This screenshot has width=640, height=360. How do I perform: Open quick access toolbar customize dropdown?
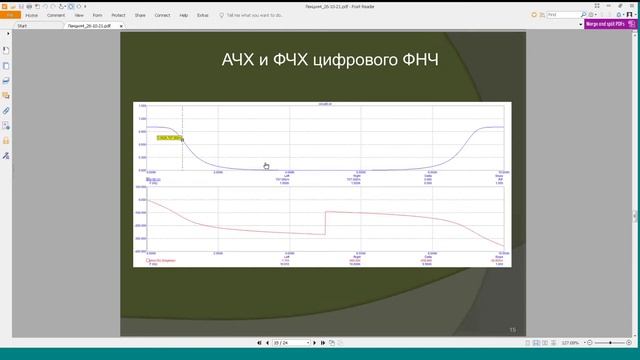pos(85,7)
